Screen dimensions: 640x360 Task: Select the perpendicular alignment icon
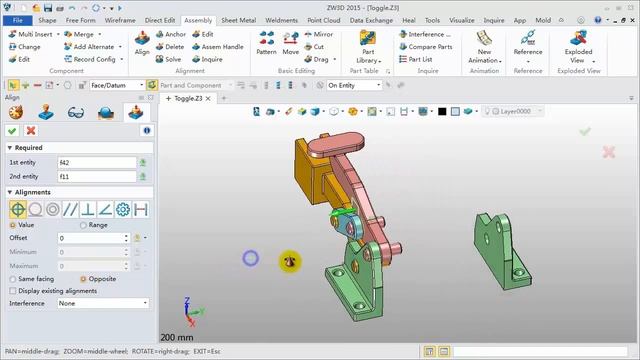[x=88, y=210]
